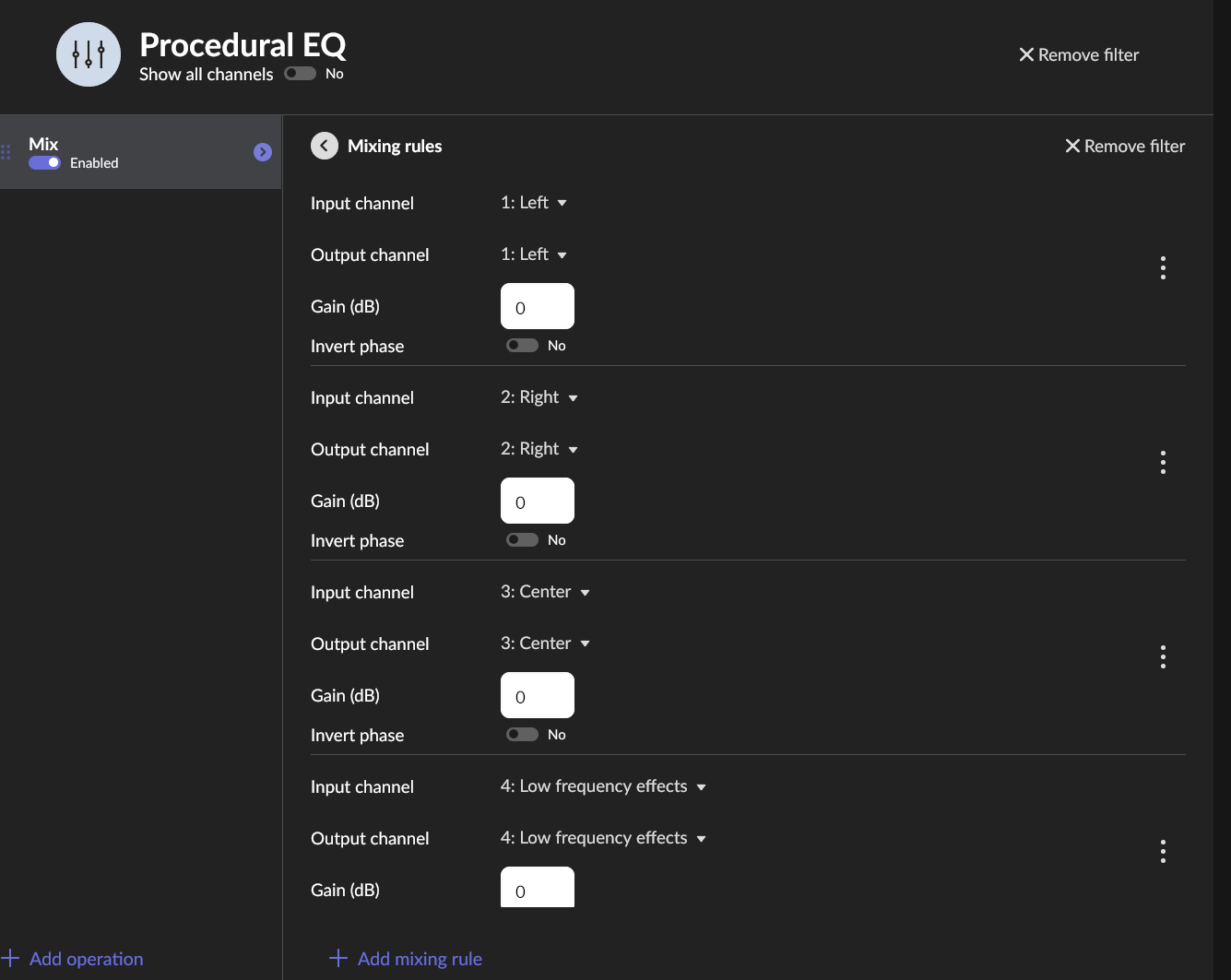The height and width of the screenshot is (980, 1231).
Task: Open the Output channel 2: Right dropdown
Action: coord(539,449)
